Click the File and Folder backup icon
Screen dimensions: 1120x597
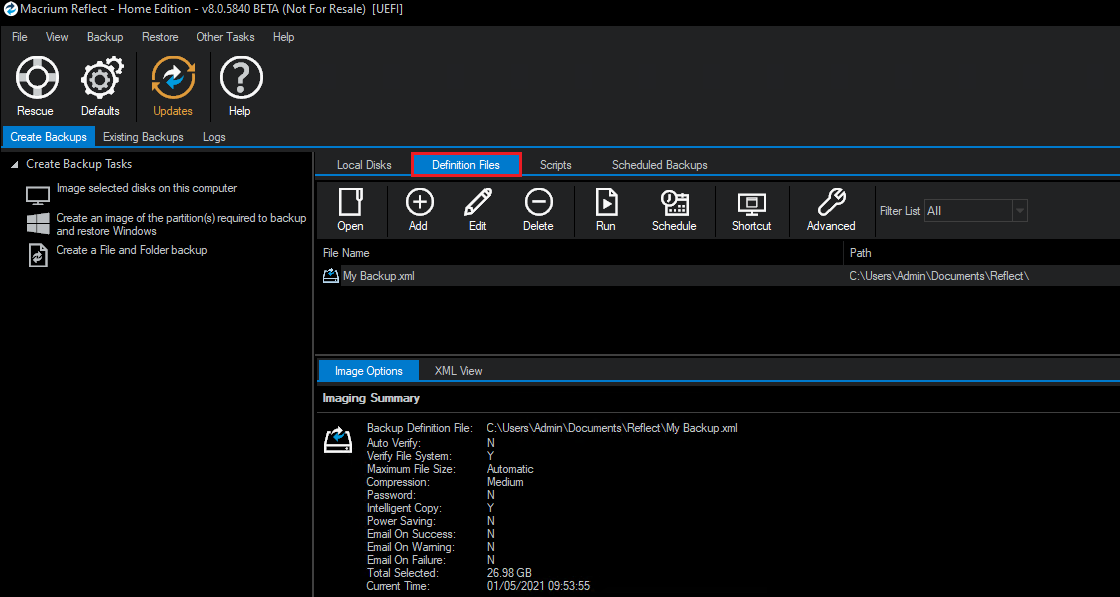pyautogui.click(x=38, y=256)
